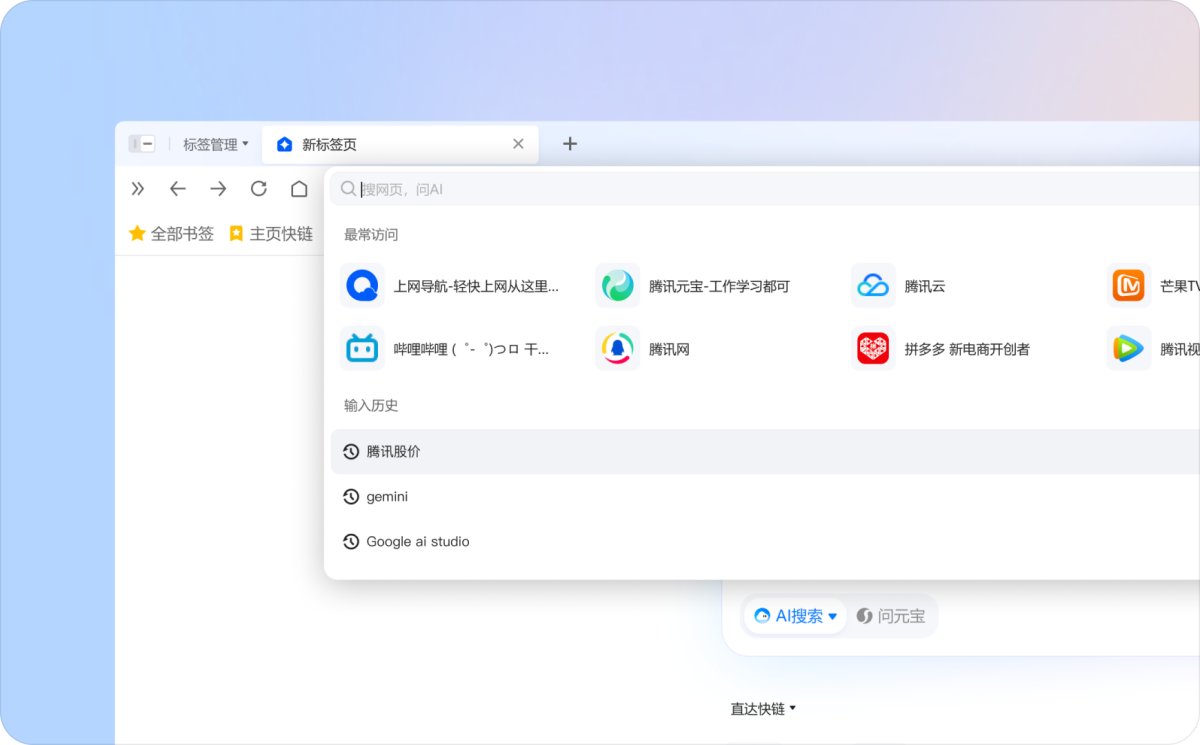1200x745 pixels.
Task: Open the 芒果TV shortcut
Action: (1128, 285)
